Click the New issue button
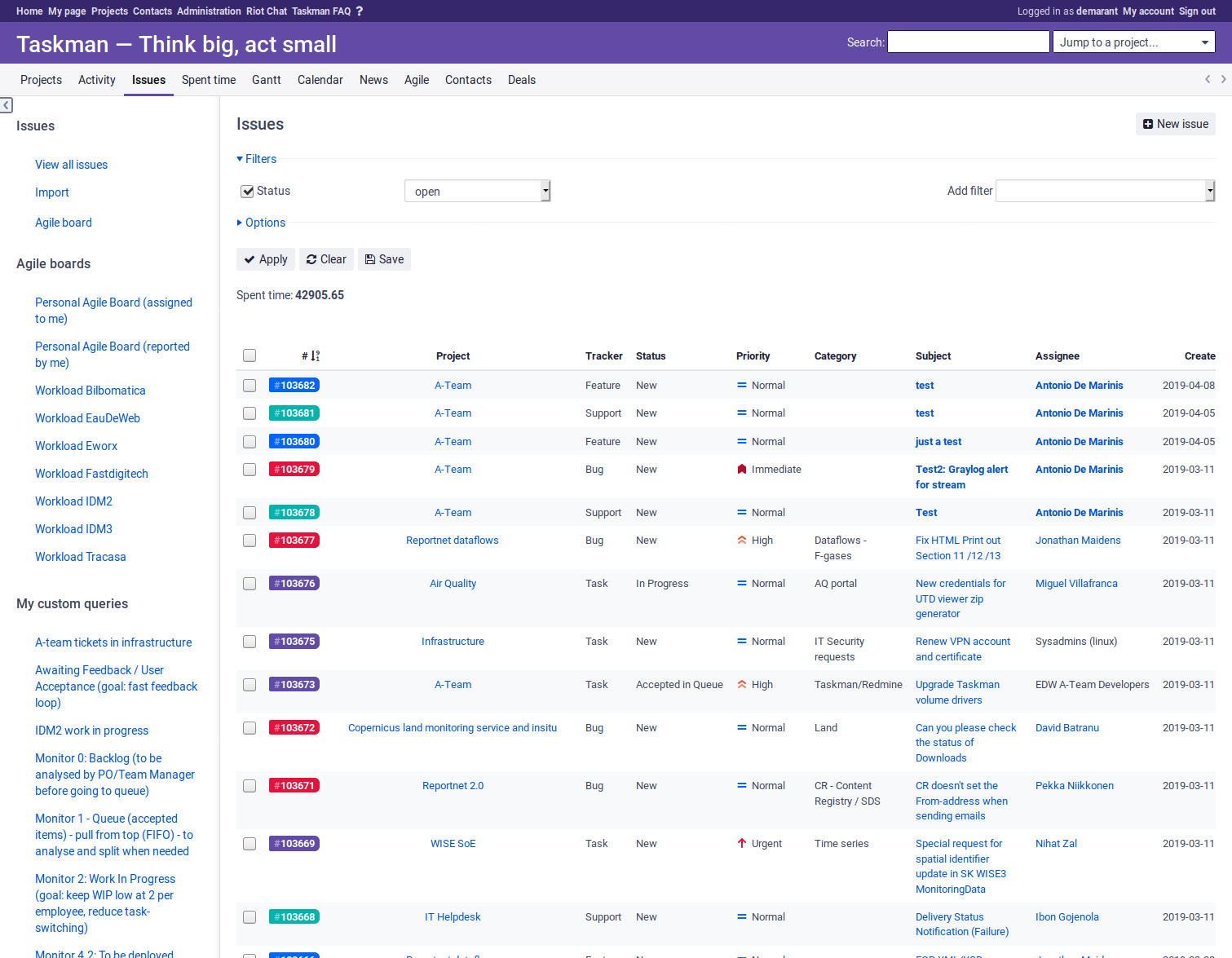1232x958 pixels. click(1175, 124)
